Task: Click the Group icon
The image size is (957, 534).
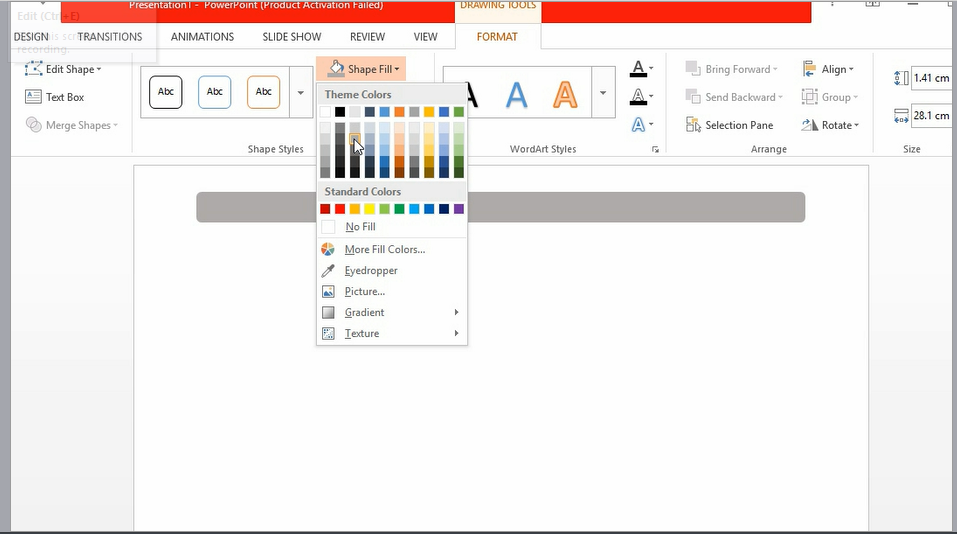Action: click(x=809, y=96)
